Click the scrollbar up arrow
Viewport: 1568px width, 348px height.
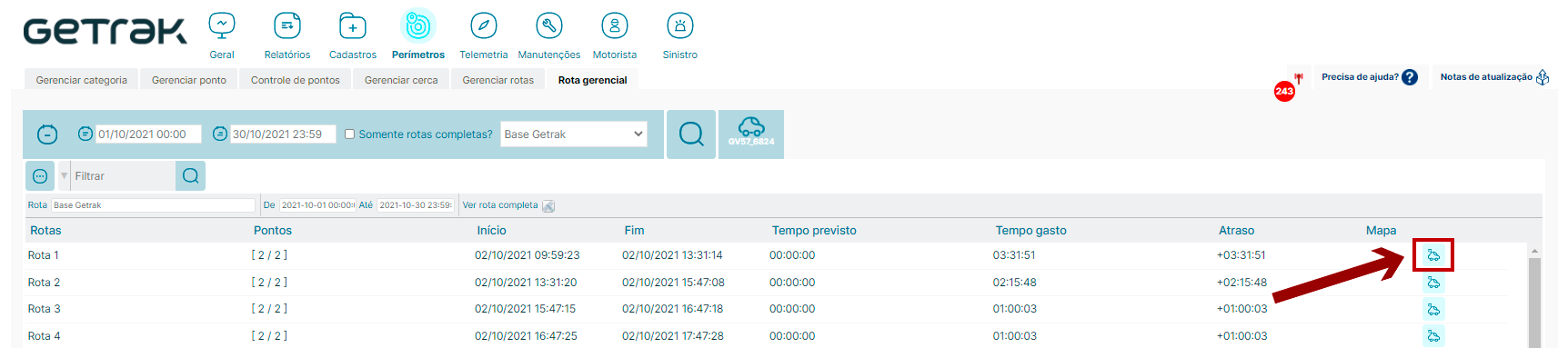pyautogui.click(x=1534, y=251)
